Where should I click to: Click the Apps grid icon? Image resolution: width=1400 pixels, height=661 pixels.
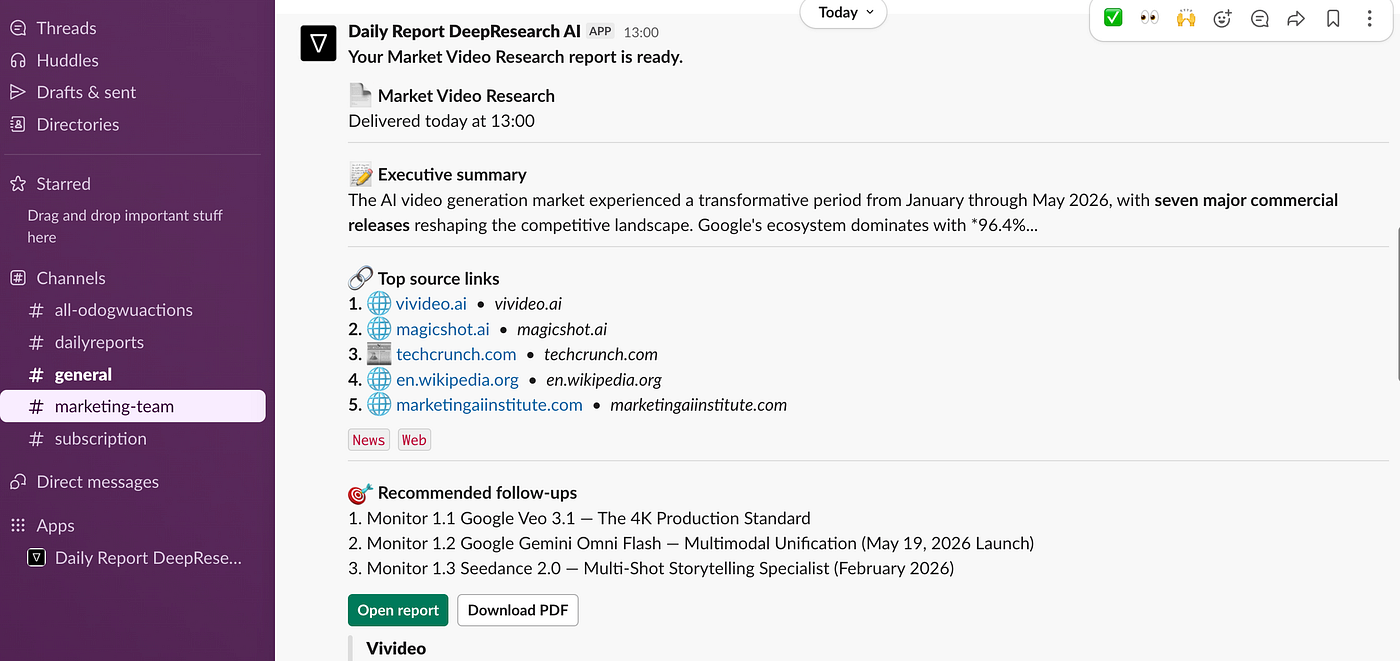coord(17,526)
